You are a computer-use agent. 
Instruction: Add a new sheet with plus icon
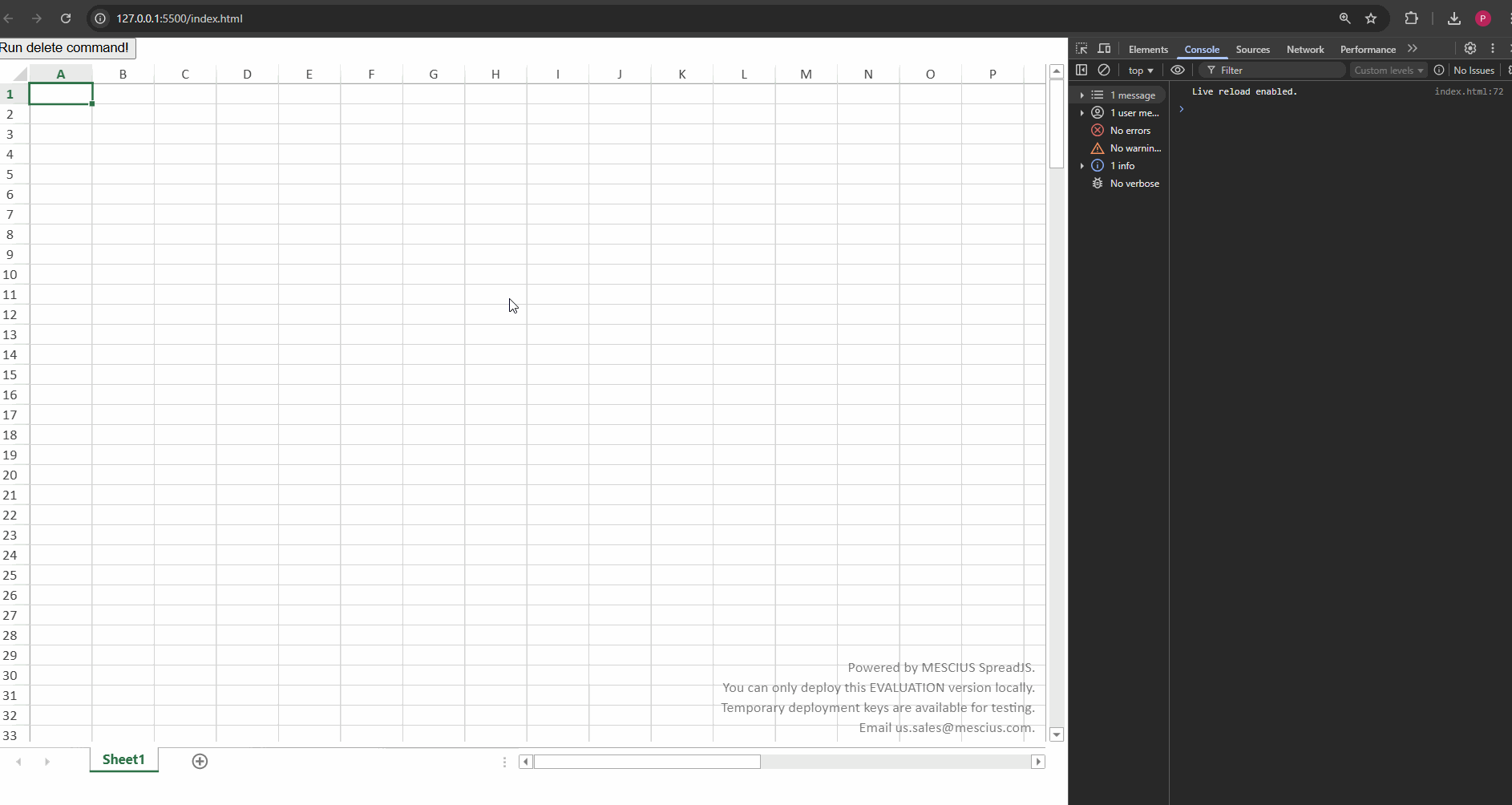point(200,761)
